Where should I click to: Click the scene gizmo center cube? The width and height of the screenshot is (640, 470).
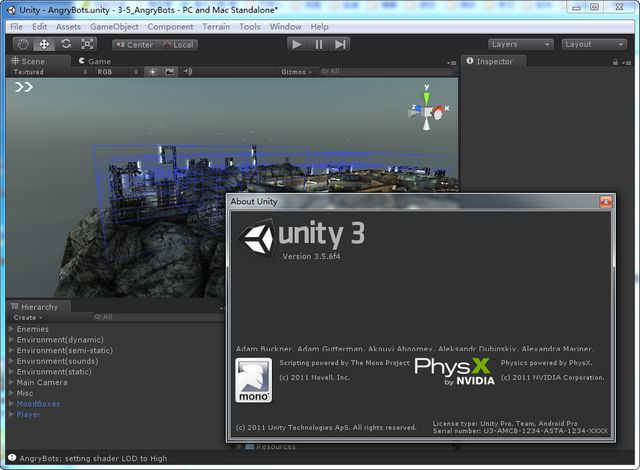click(x=427, y=112)
